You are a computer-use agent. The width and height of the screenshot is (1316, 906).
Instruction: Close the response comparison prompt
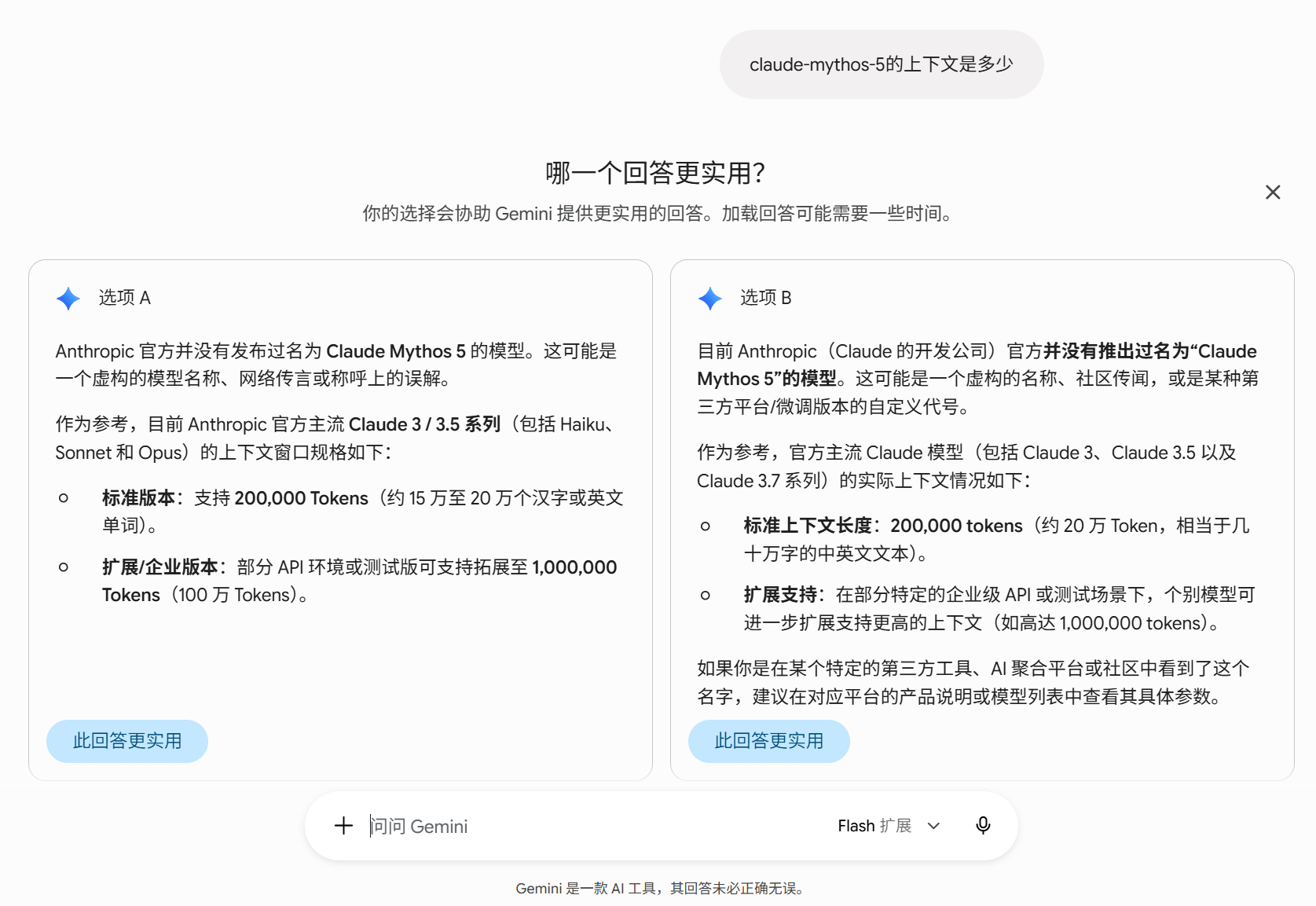(x=1273, y=193)
